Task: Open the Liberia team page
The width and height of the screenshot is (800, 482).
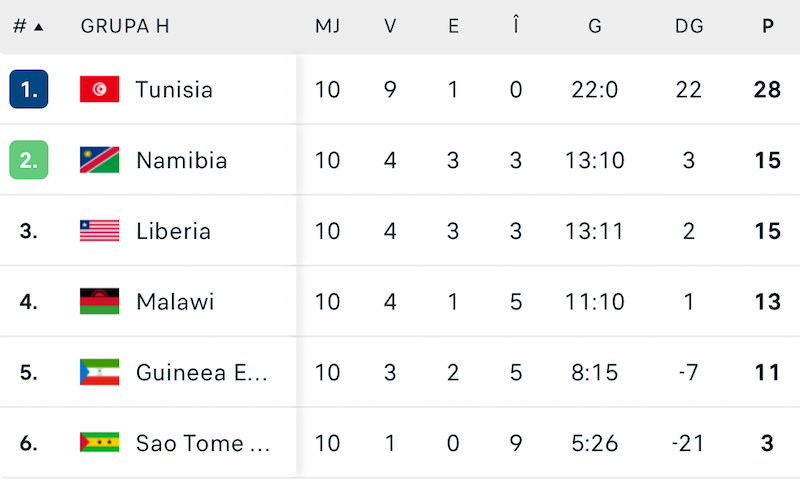Action: (x=173, y=231)
